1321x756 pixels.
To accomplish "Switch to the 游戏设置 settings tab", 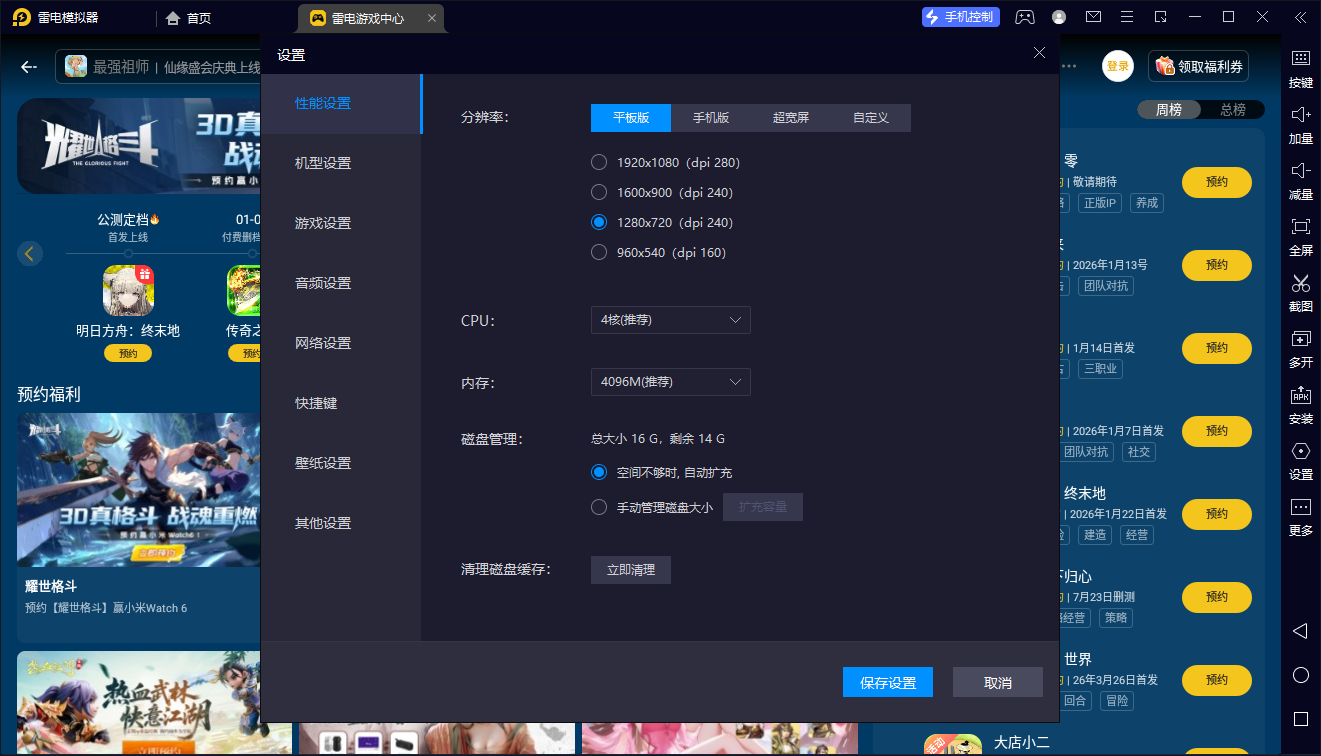I will [341, 223].
